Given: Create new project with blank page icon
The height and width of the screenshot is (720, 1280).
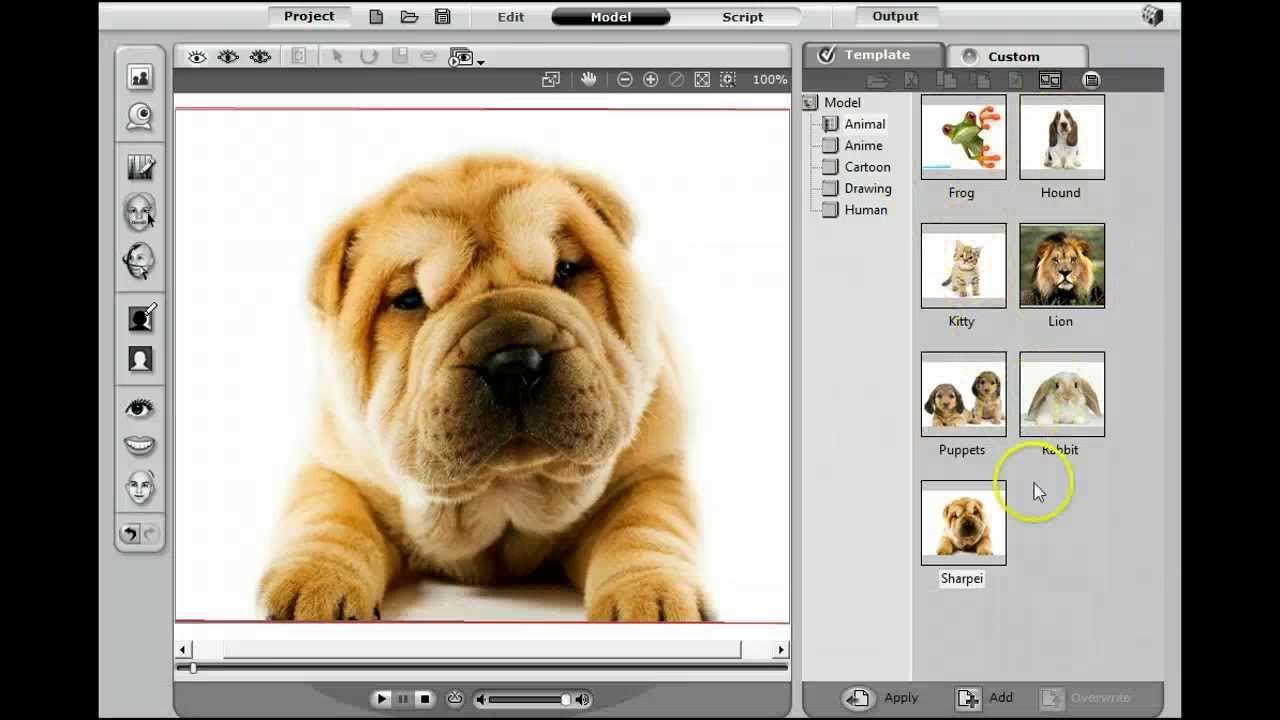Looking at the screenshot, I should tap(376, 17).
